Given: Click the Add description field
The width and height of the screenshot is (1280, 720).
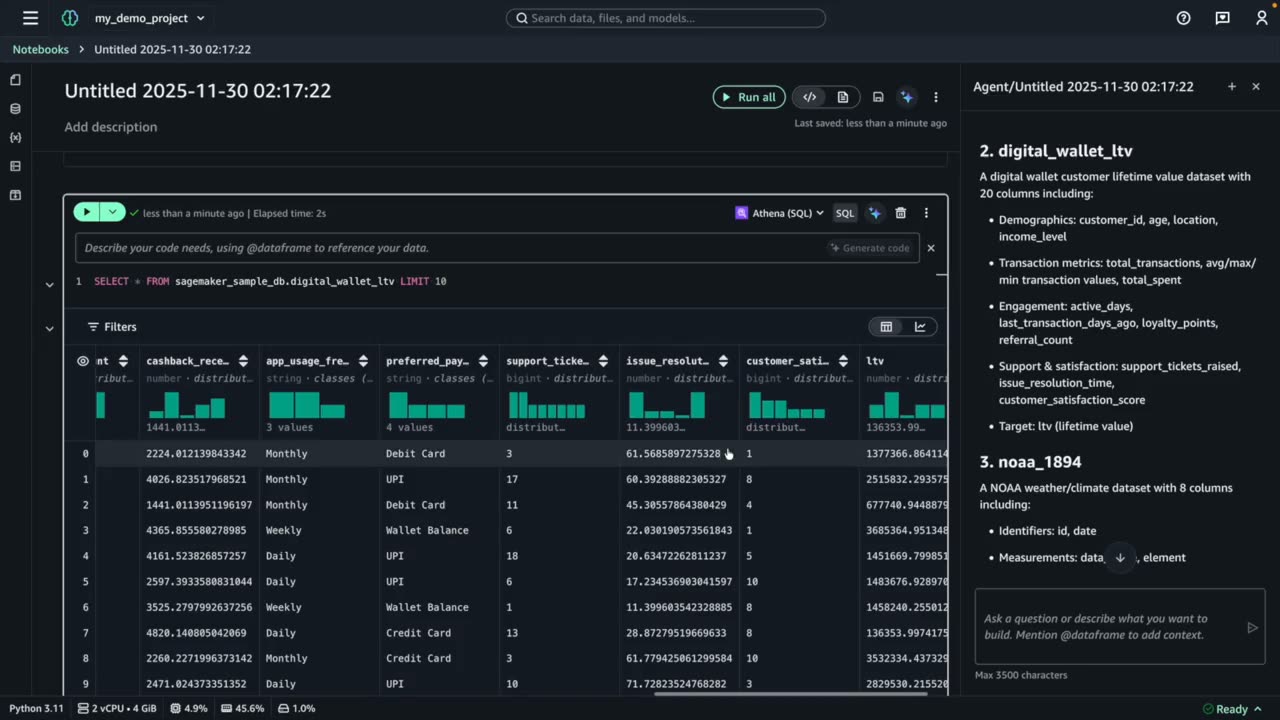Looking at the screenshot, I should click(x=111, y=127).
